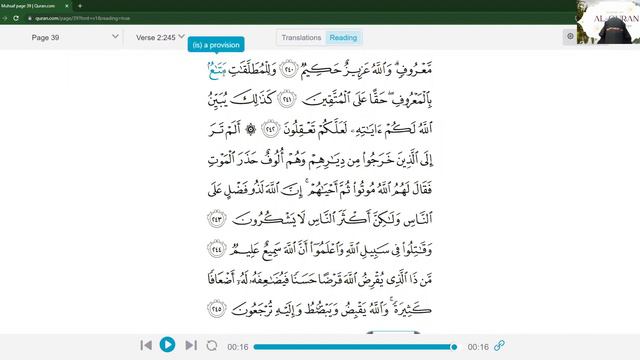Click the highlighted blue Arabic word

point(217,70)
